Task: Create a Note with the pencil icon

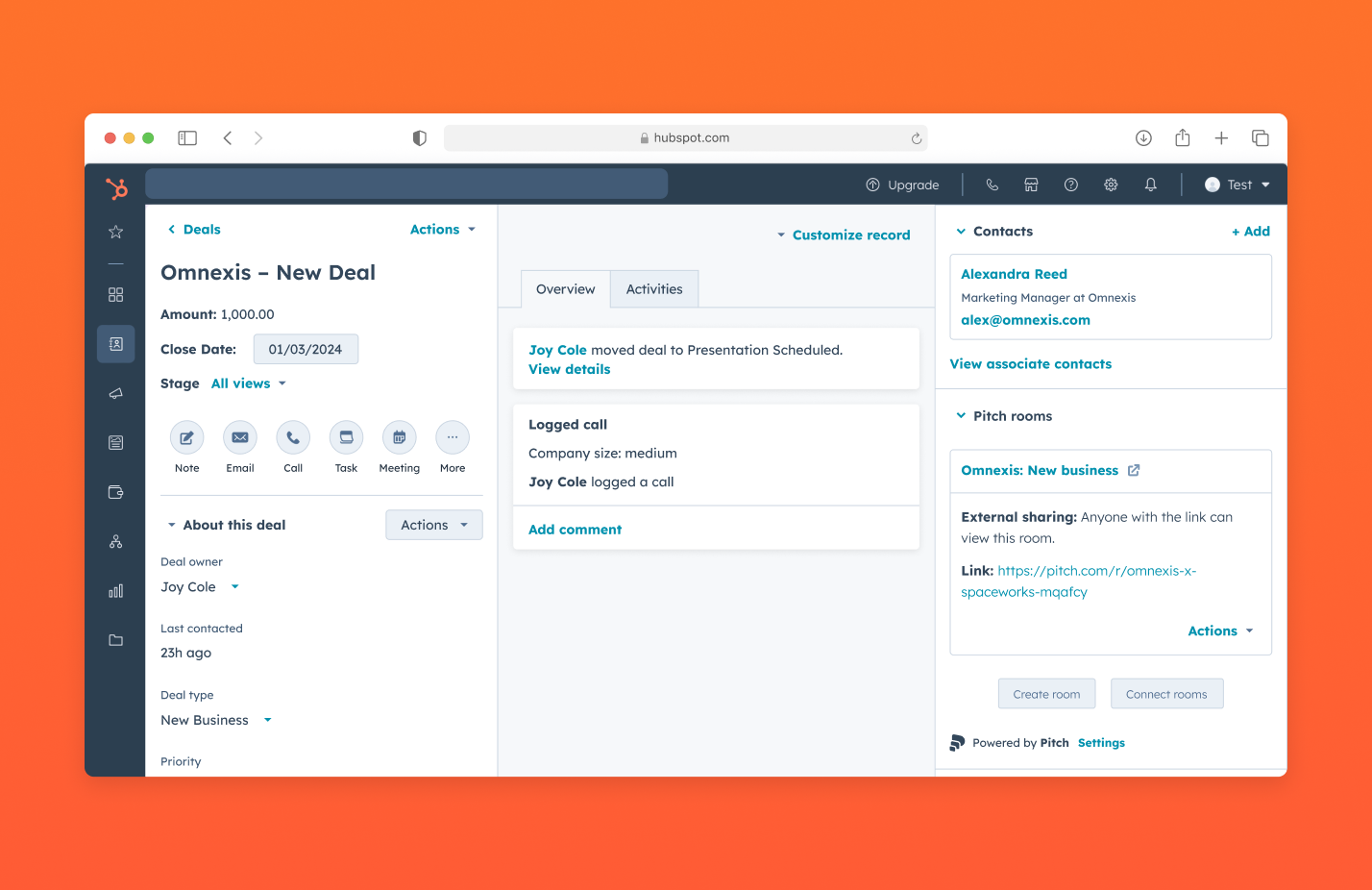Action: pyautogui.click(x=186, y=437)
